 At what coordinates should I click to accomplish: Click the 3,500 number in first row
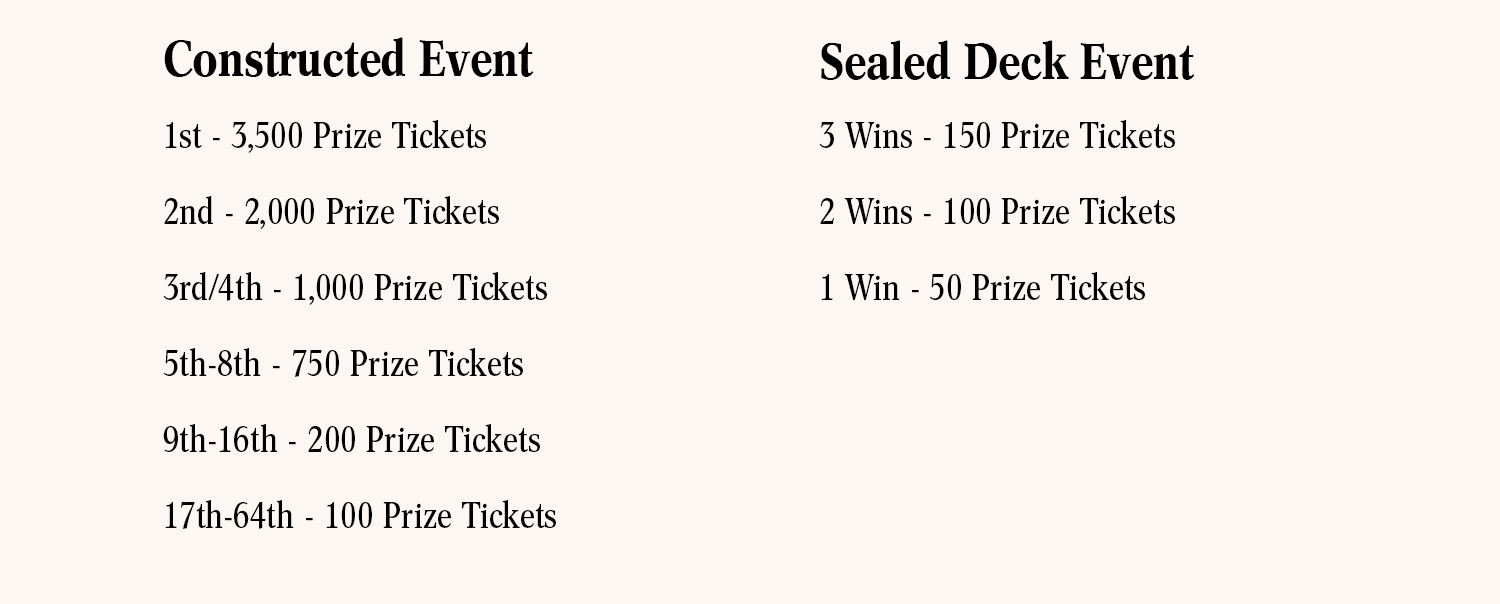[x=267, y=136]
